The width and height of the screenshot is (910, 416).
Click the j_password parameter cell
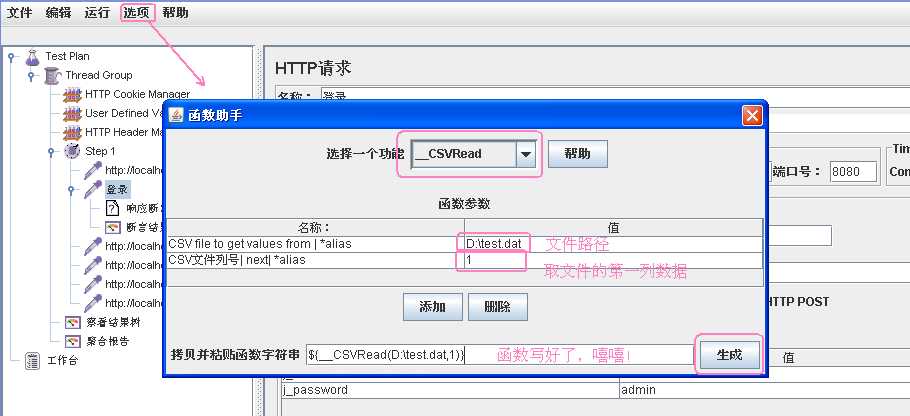[450, 390]
